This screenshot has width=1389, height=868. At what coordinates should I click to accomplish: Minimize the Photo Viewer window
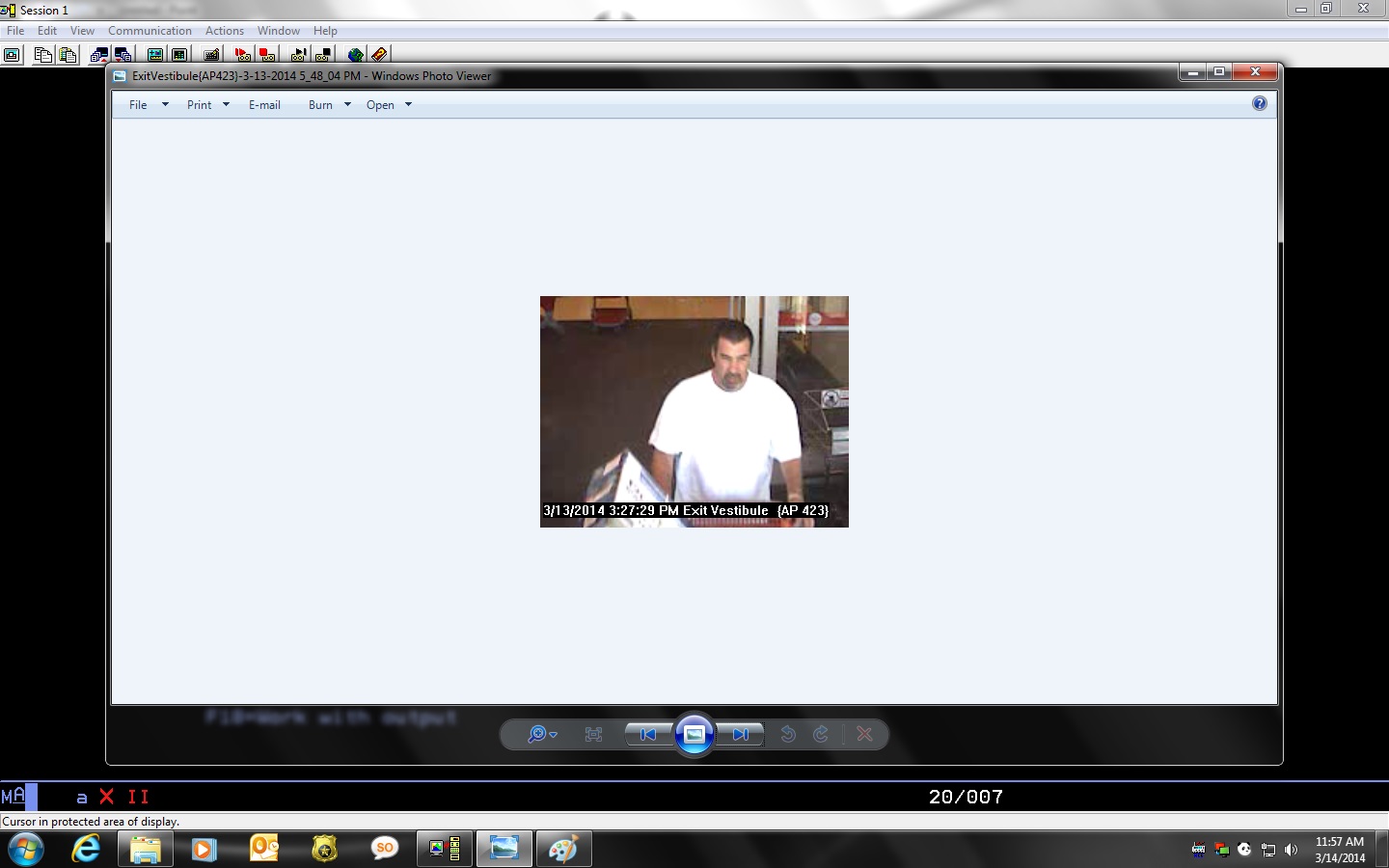tap(1193, 71)
